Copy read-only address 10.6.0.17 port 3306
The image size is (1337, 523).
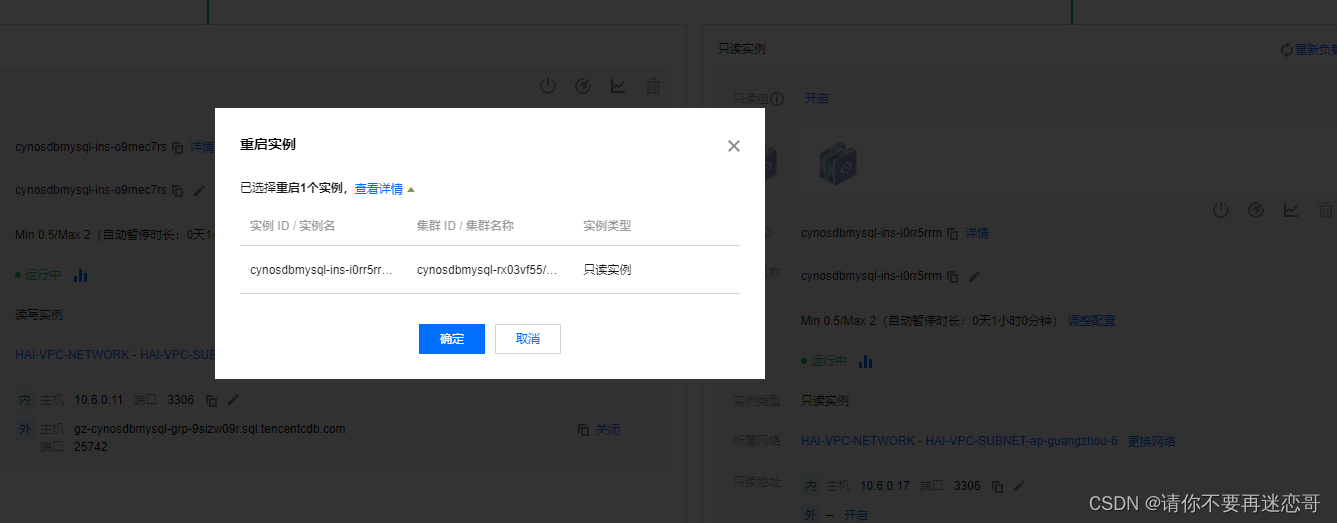[997, 486]
